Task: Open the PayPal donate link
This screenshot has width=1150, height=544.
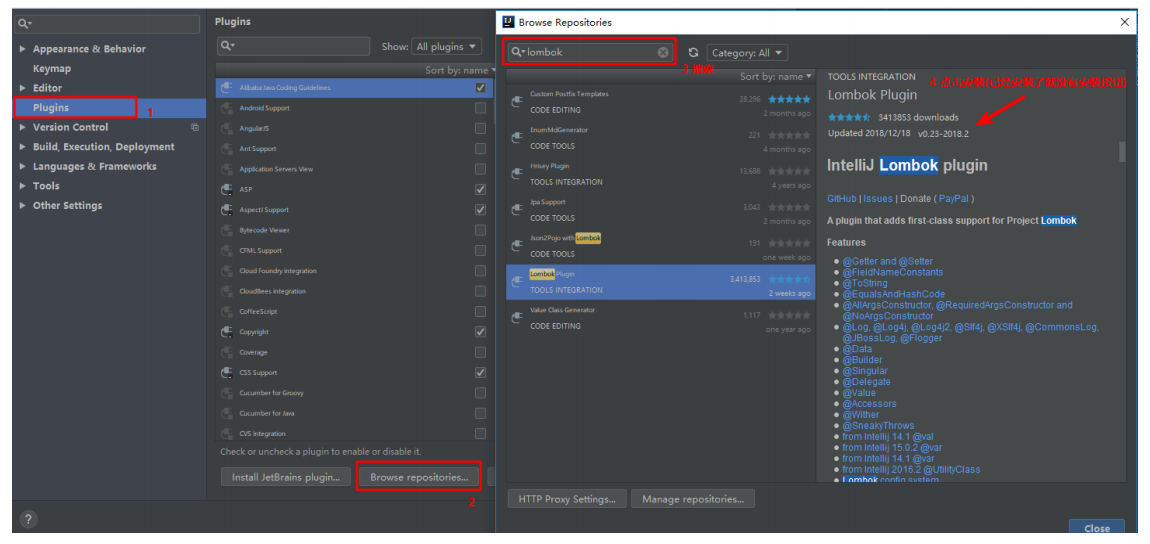Action: coord(953,199)
